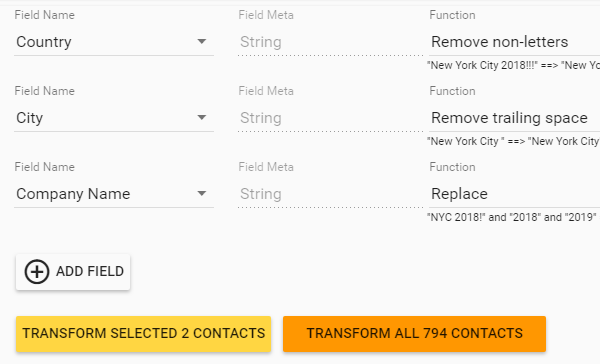Click the Field Meta String box for Company Name
Image resolution: width=600 pixels, height=364 pixels.
point(330,194)
